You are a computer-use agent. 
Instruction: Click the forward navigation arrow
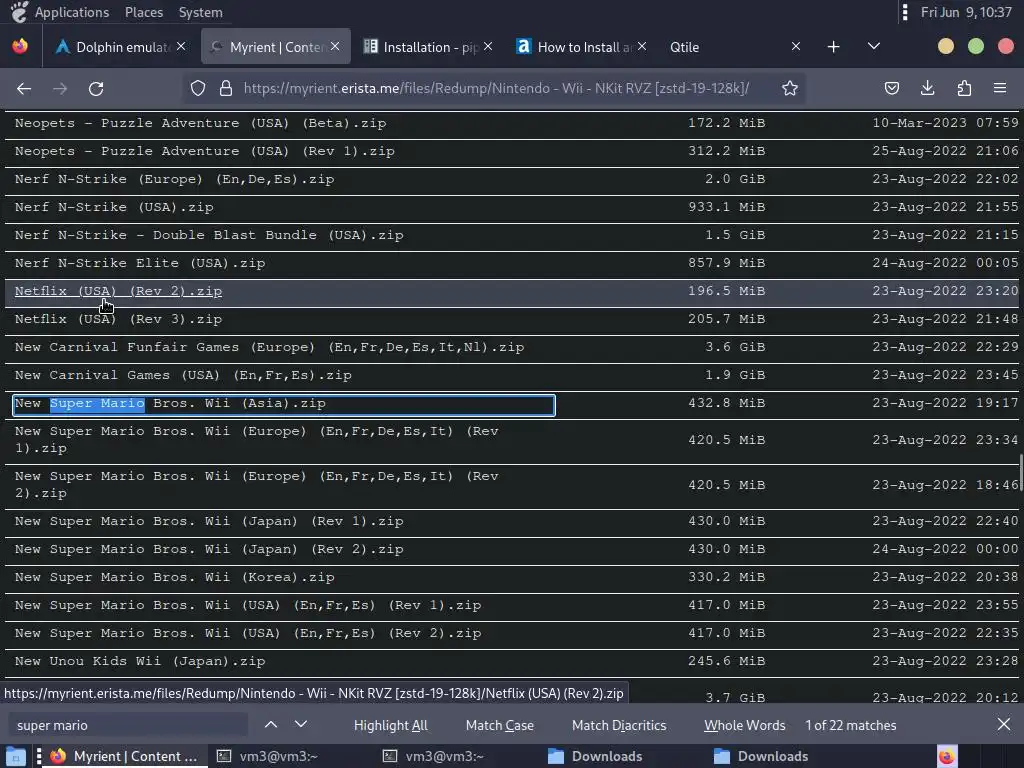point(60,89)
